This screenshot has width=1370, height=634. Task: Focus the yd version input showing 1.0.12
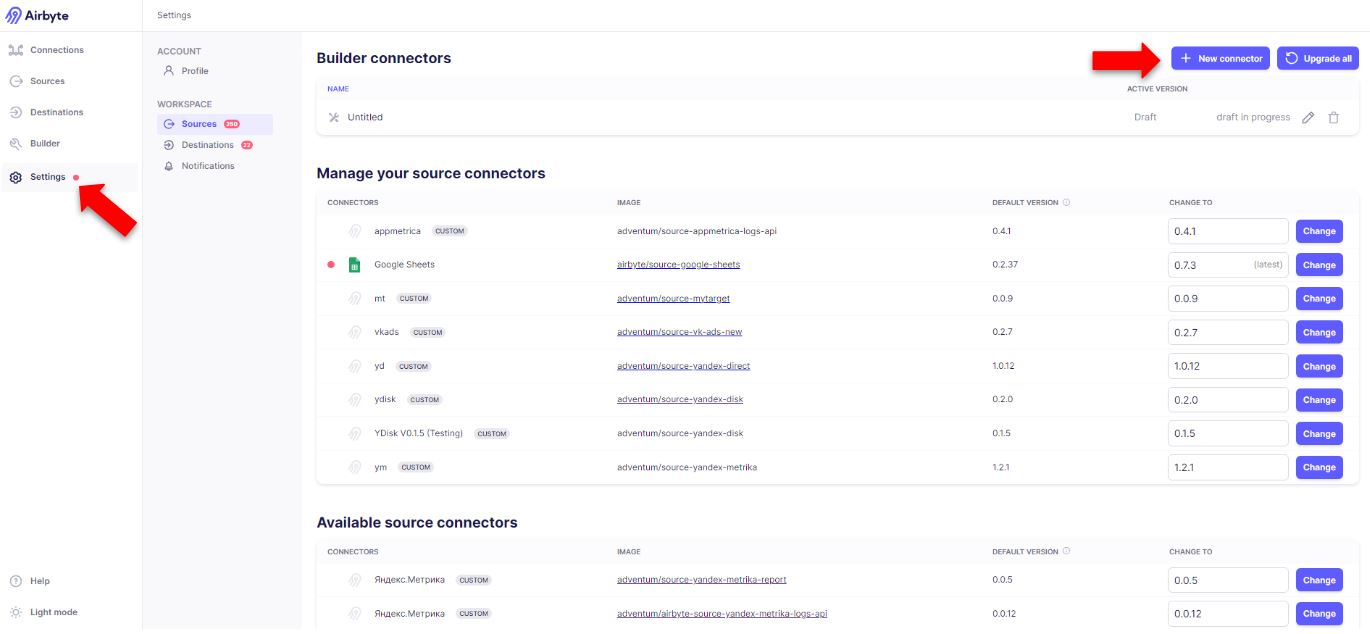coord(1228,366)
